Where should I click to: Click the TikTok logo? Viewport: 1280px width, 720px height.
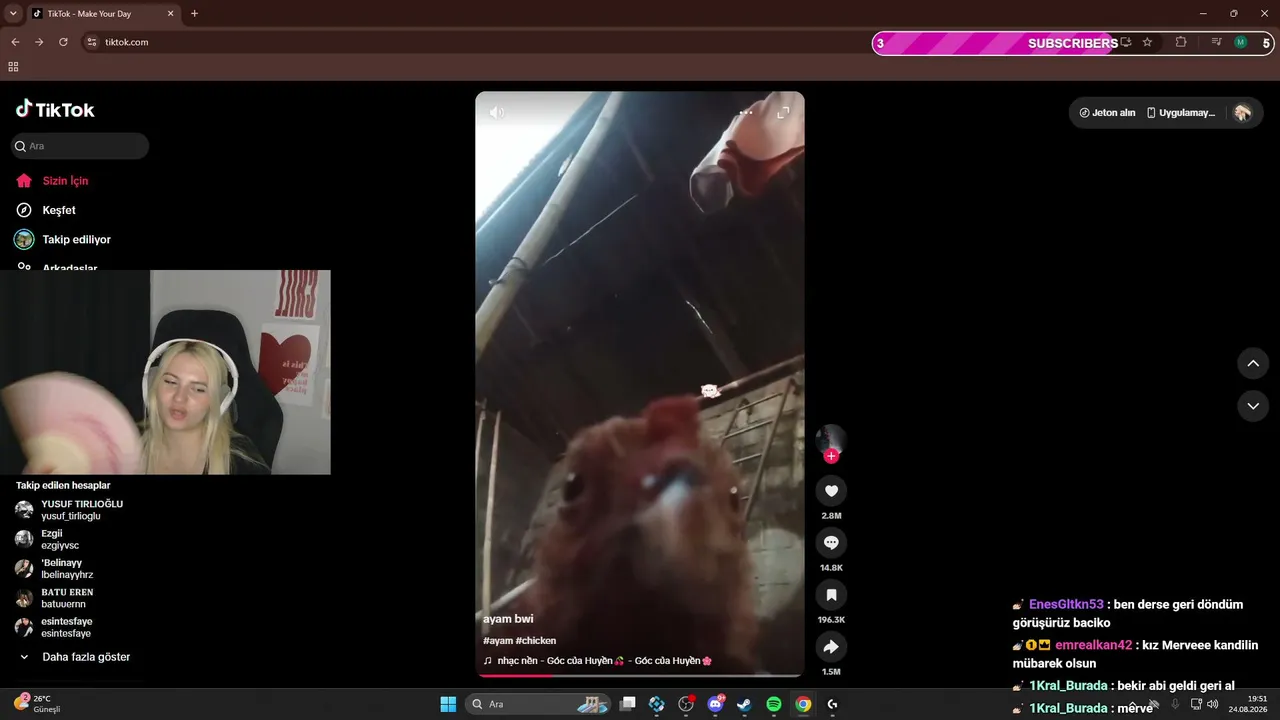point(55,109)
